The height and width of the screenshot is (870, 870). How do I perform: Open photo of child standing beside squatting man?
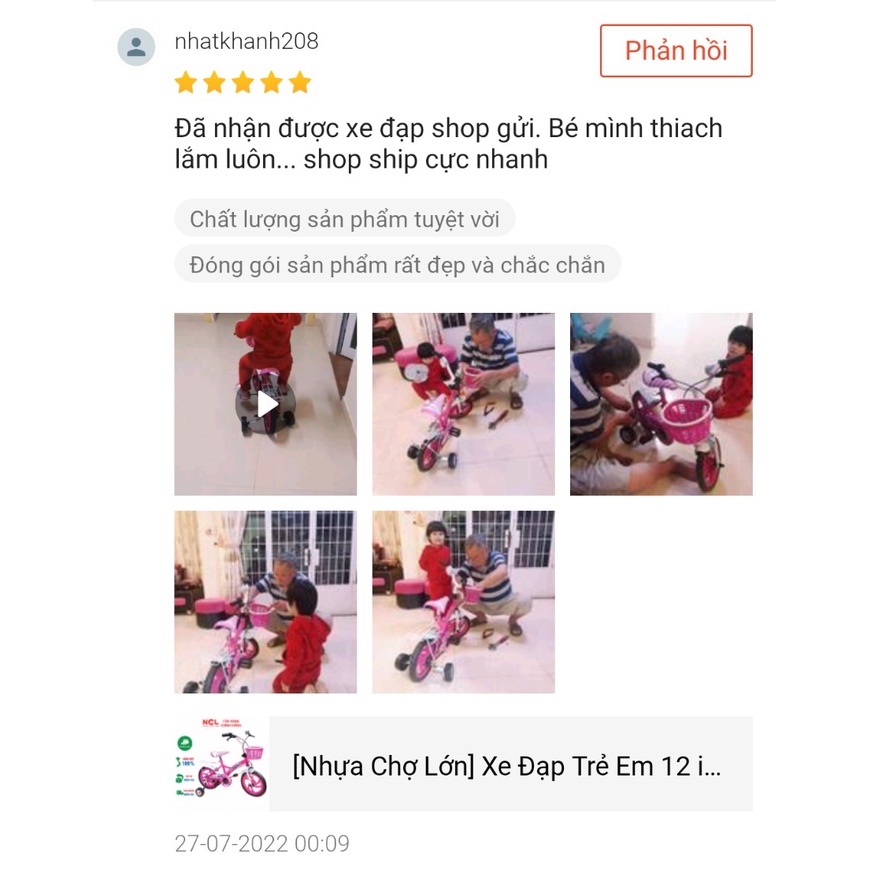point(463,601)
